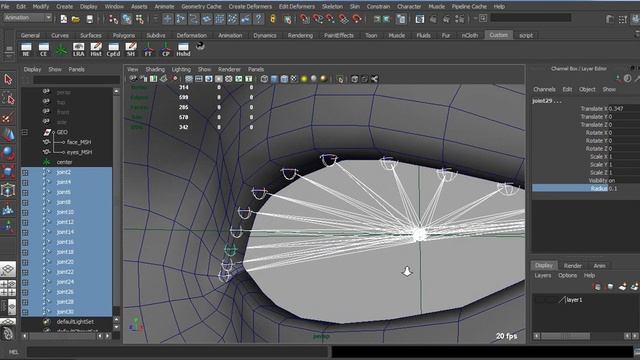This screenshot has height=360, width=640.
Task: Toggle the Textured display icon in the viewport toolbar
Action: (294, 79)
